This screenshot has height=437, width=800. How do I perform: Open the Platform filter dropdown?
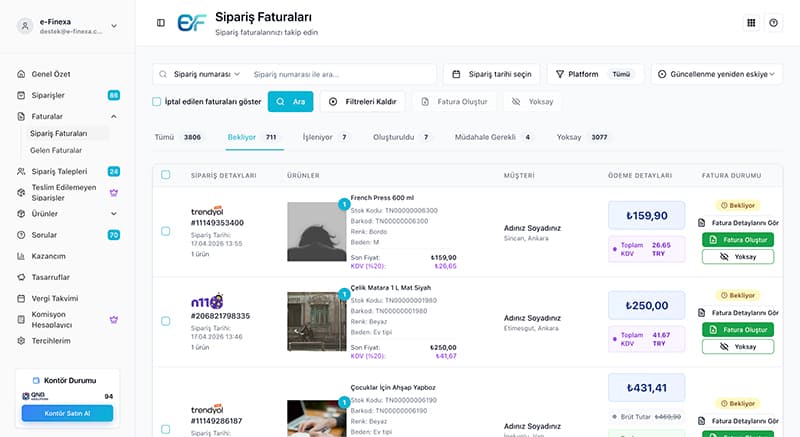[x=595, y=74]
